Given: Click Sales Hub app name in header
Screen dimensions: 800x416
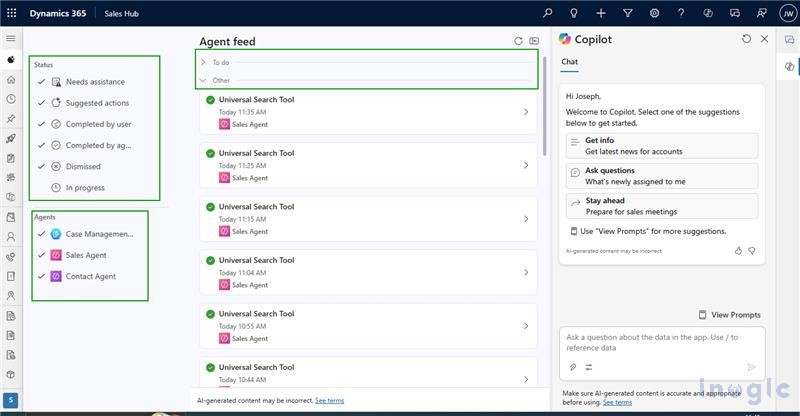Looking at the screenshot, I should (121, 14).
